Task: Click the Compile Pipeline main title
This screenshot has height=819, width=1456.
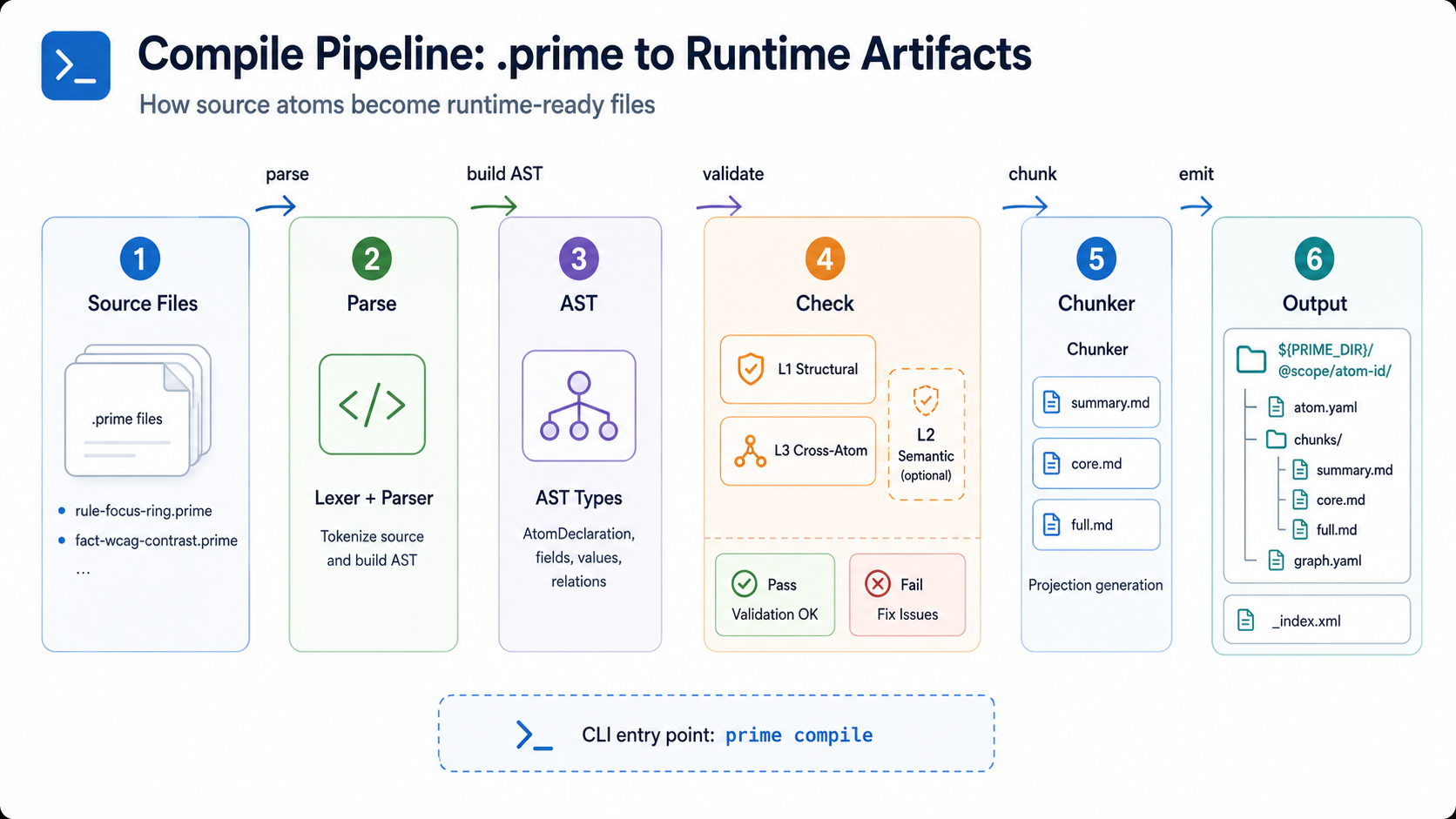Action: click(x=584, y=54)
